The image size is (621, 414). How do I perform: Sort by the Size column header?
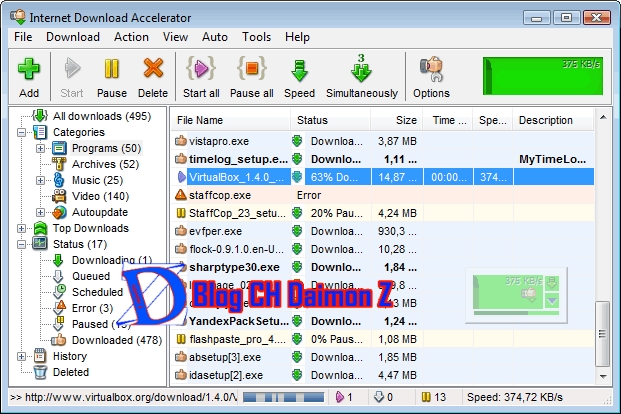pyautogui.click(x=397, y=120)
